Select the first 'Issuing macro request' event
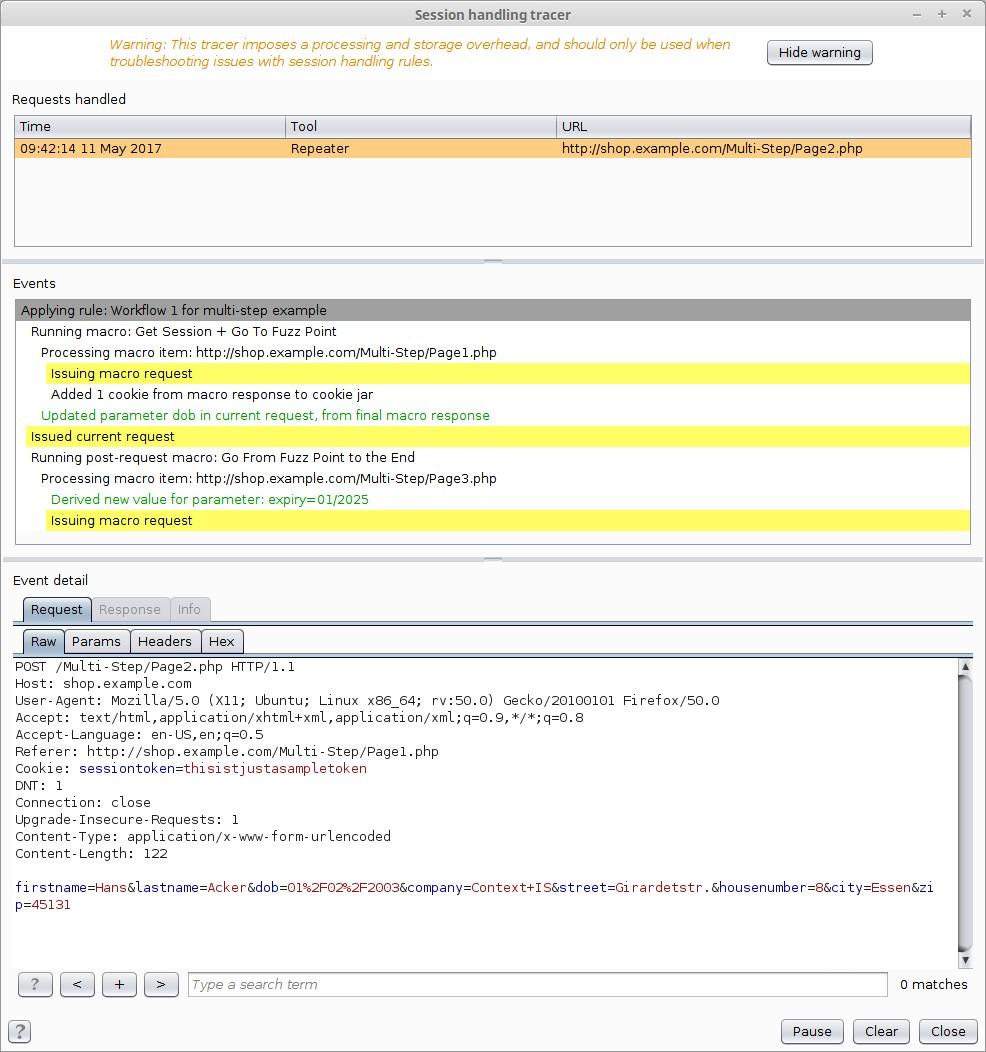This screenshot has width=986, height=1052. pyautogui.click(x=508, y=374)
